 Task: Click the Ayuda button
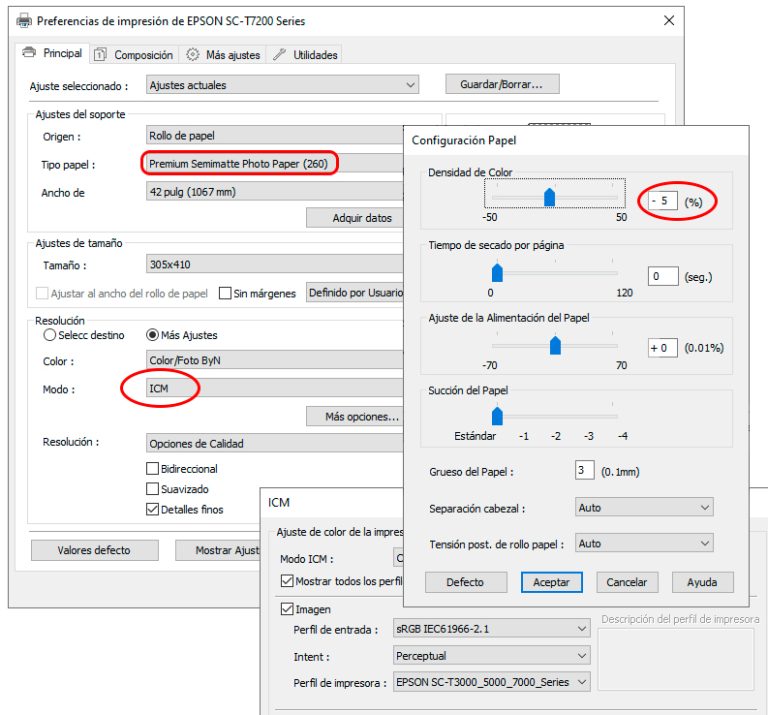point(702,582)
